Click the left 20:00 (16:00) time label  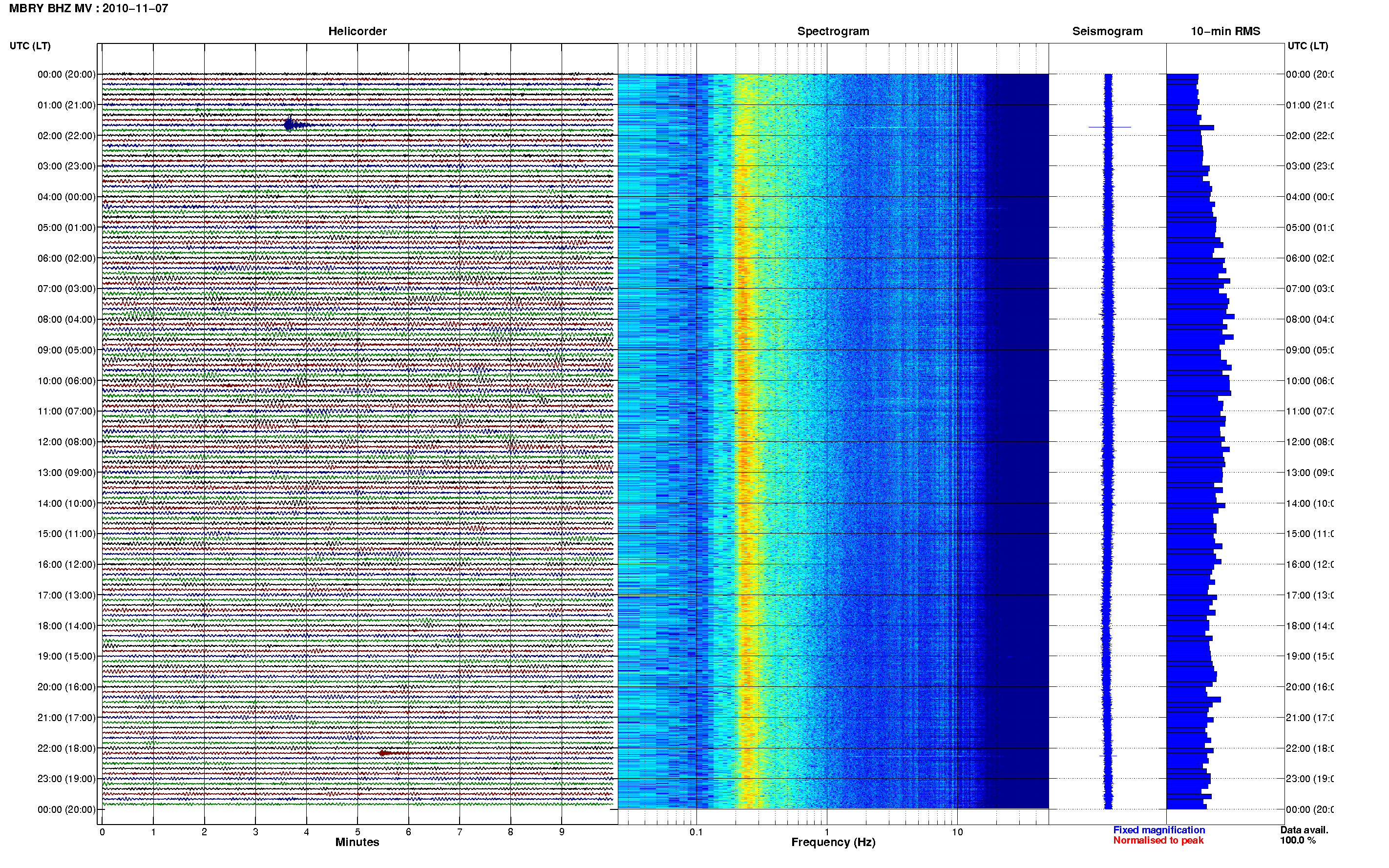[66, 687]
